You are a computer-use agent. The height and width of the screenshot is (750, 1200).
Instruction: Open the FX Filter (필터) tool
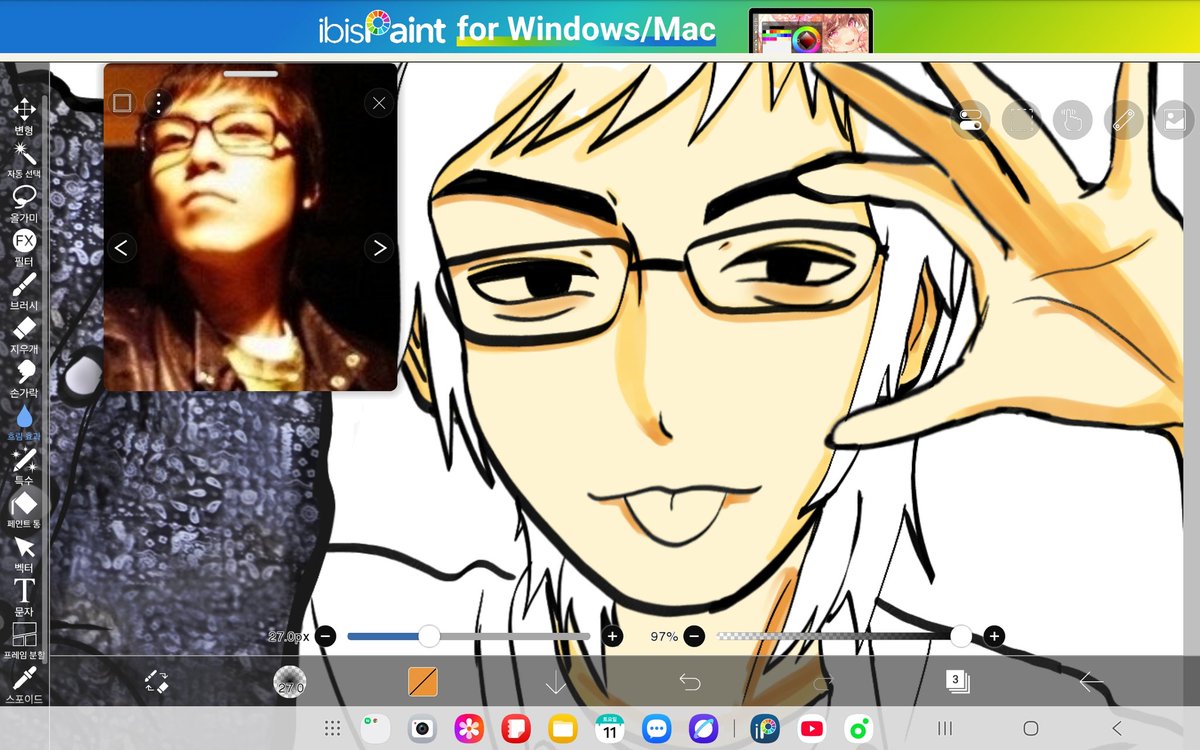pos(24,246)
